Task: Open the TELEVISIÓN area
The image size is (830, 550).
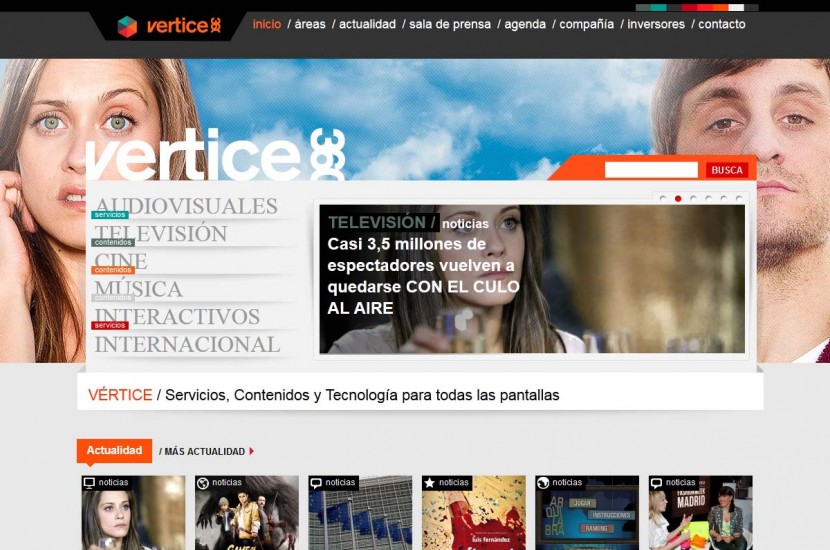Action: [161, 233]
